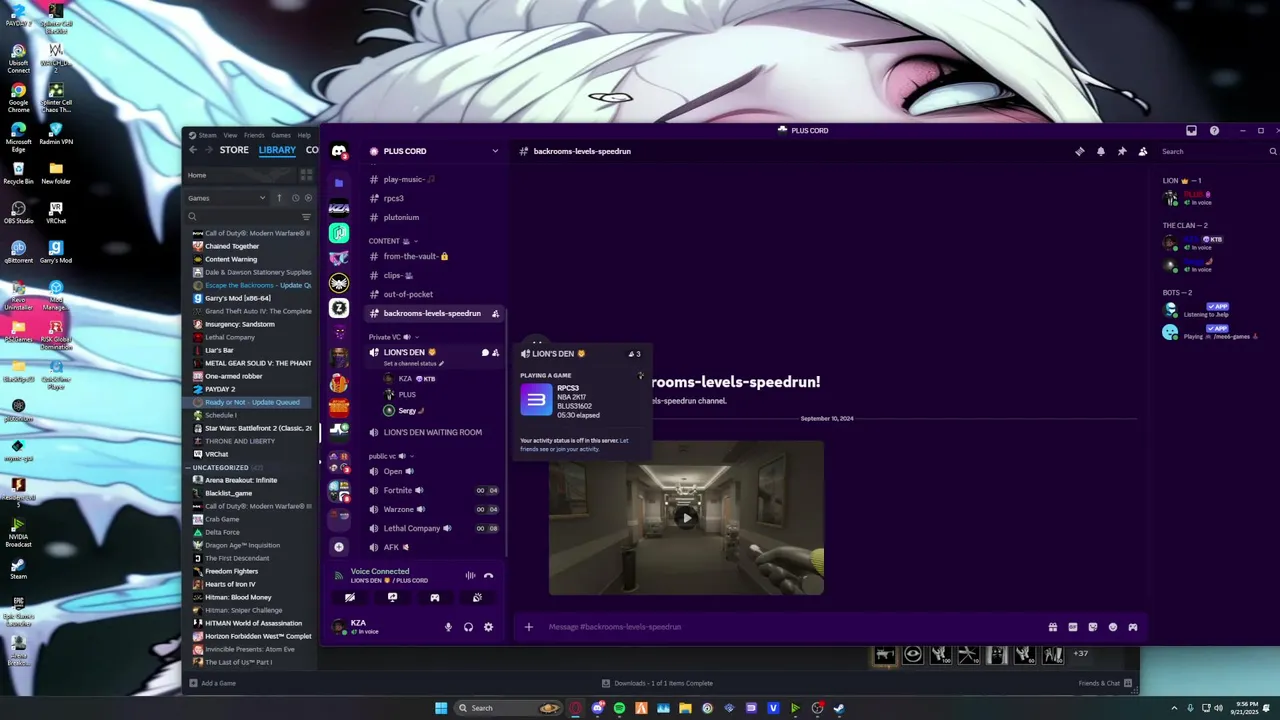The image size is (1280, 720).
Task: Show pinned messages pin icon
Action: click(1121, 151)
